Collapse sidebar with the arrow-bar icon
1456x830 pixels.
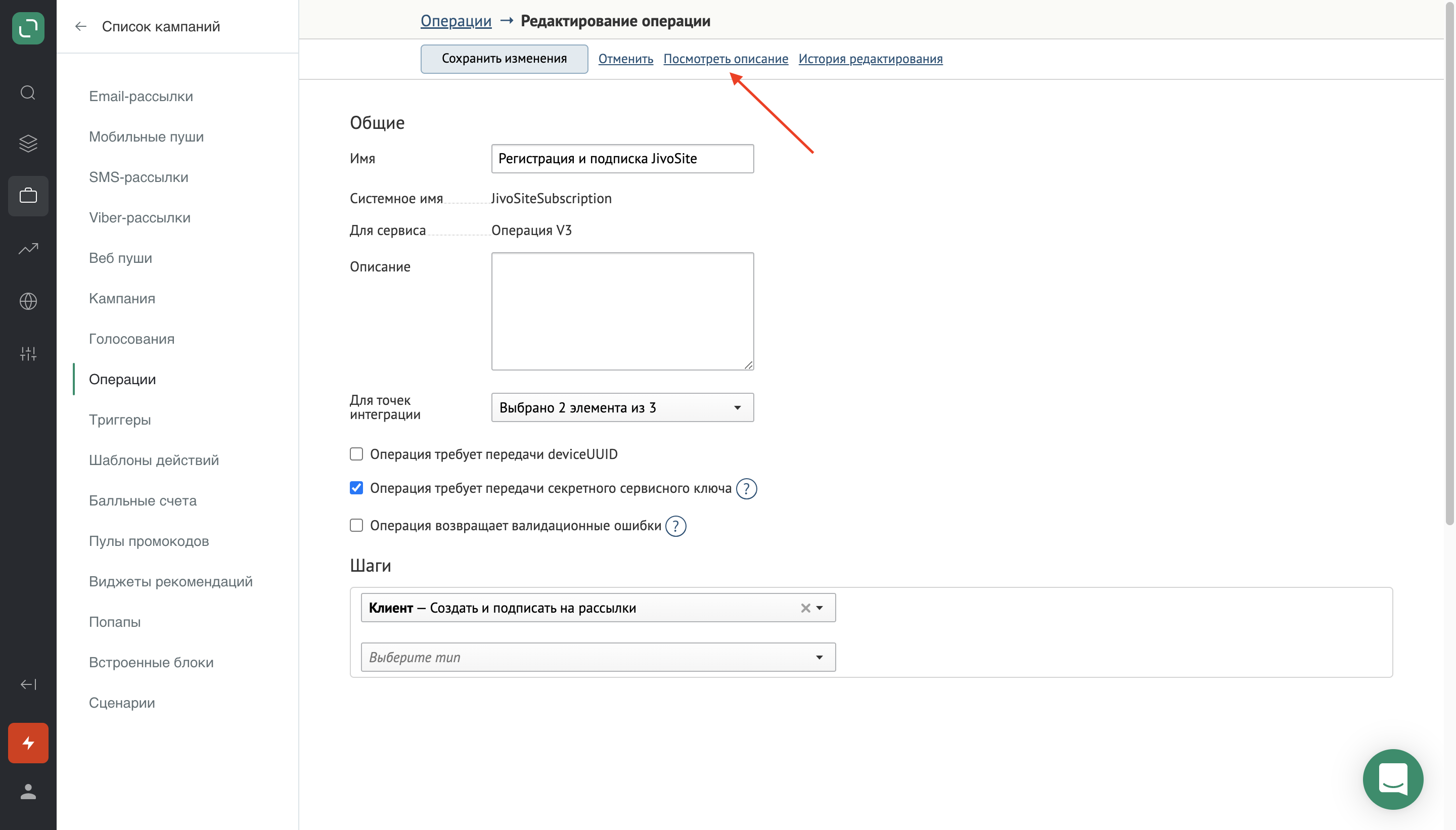click(28, 684)
